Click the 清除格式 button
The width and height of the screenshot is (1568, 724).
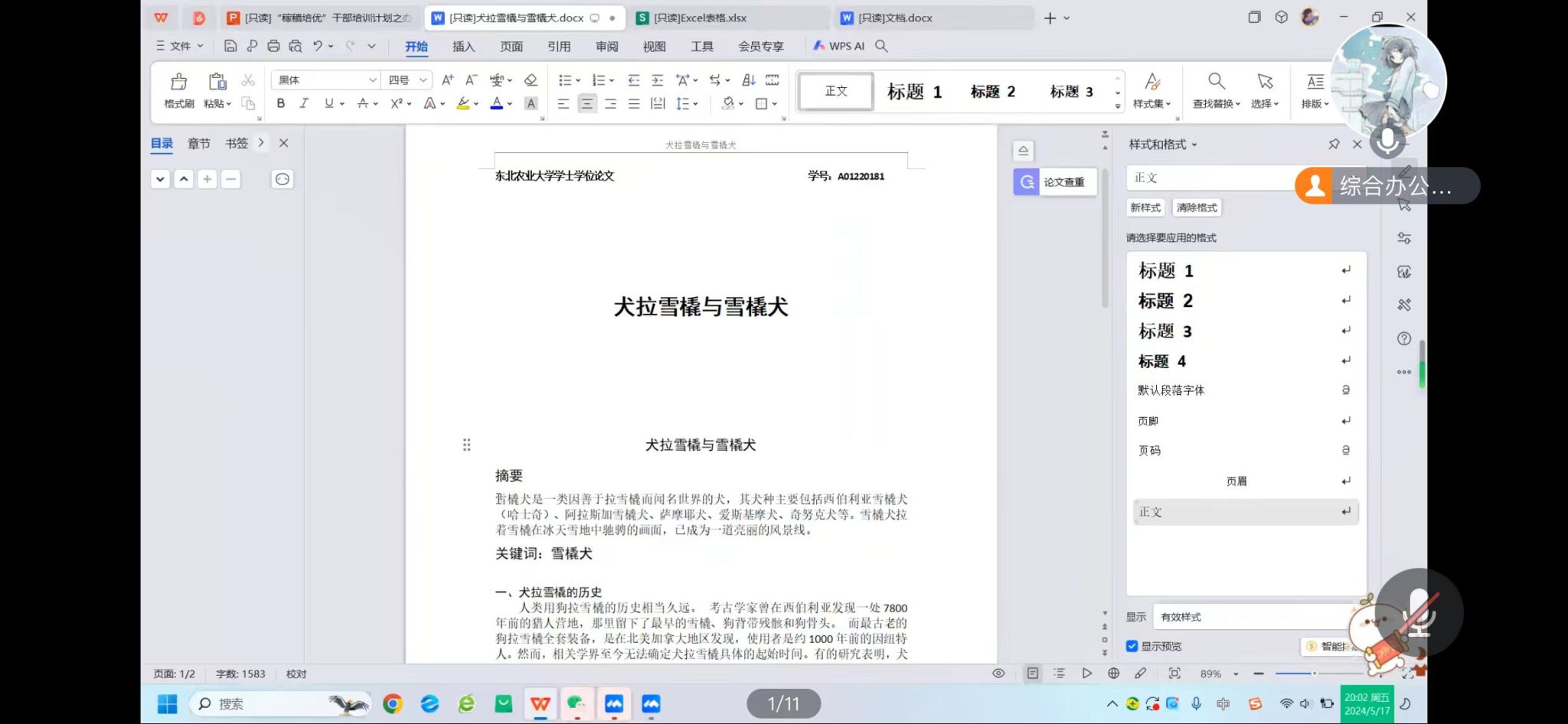click(1197, 207)
